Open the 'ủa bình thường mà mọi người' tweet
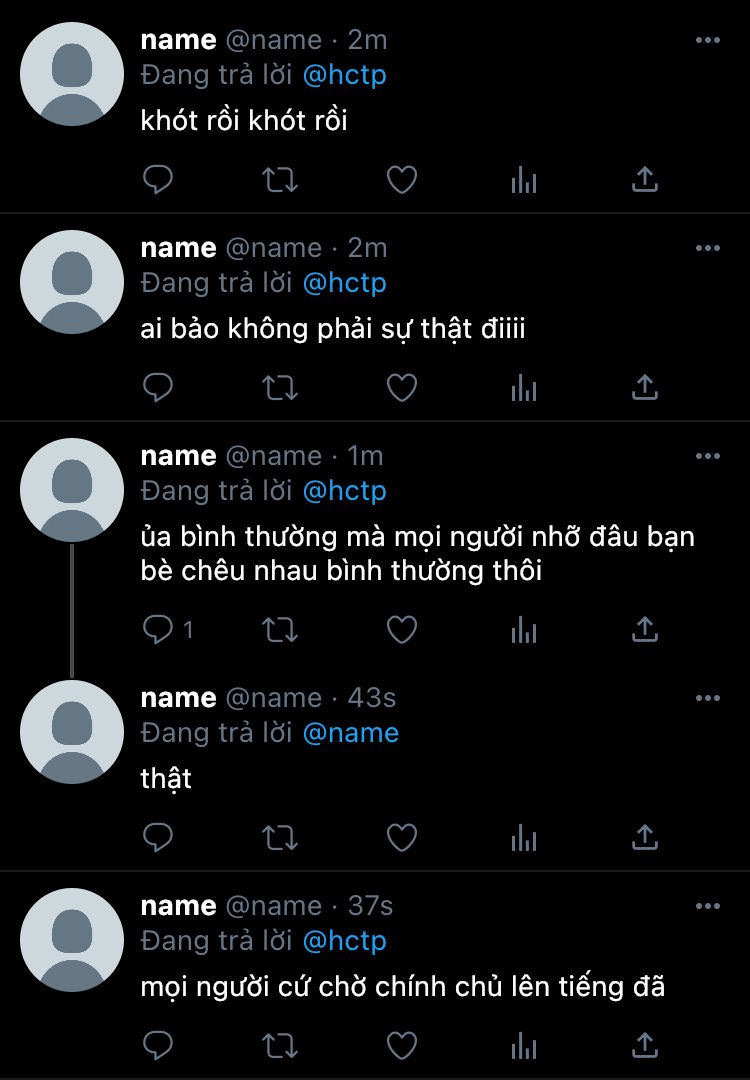This screenshot has width=750, height=1080. (417, 554)
